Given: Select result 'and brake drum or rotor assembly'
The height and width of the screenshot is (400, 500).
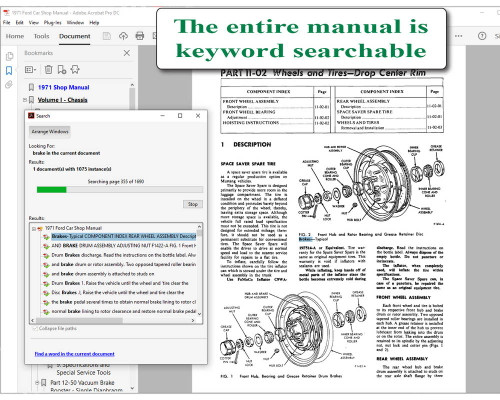Looking at the screenshot, I should click(124, 264).
